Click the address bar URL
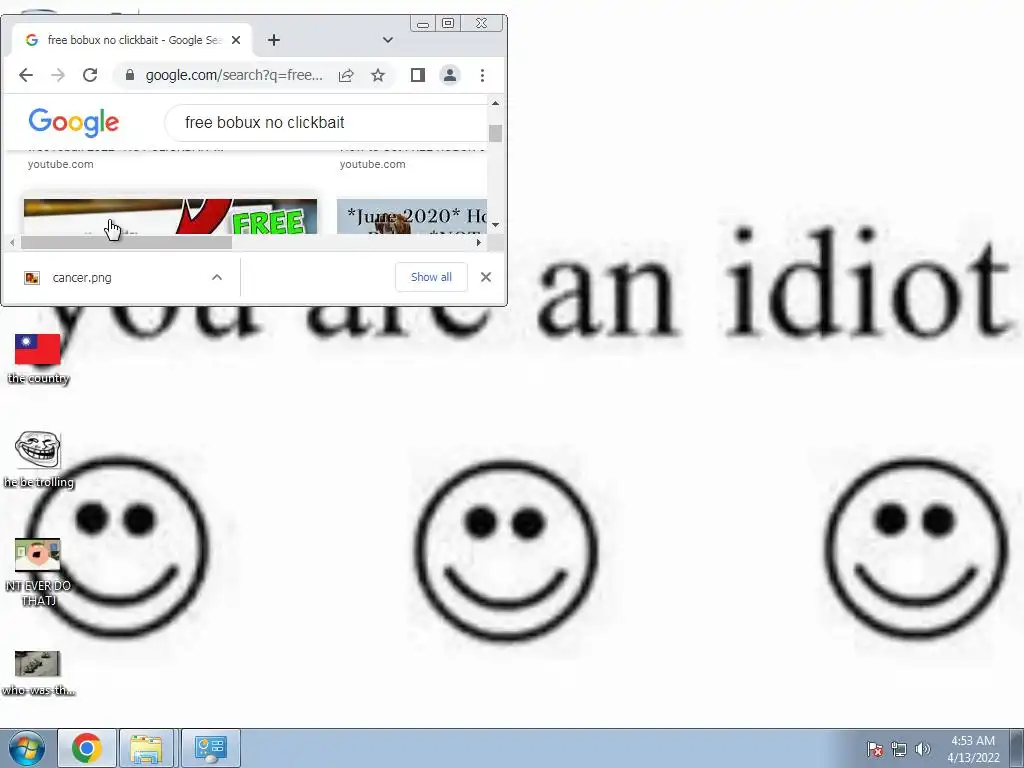Screen dimensions: 1024x768 [234, 75]
